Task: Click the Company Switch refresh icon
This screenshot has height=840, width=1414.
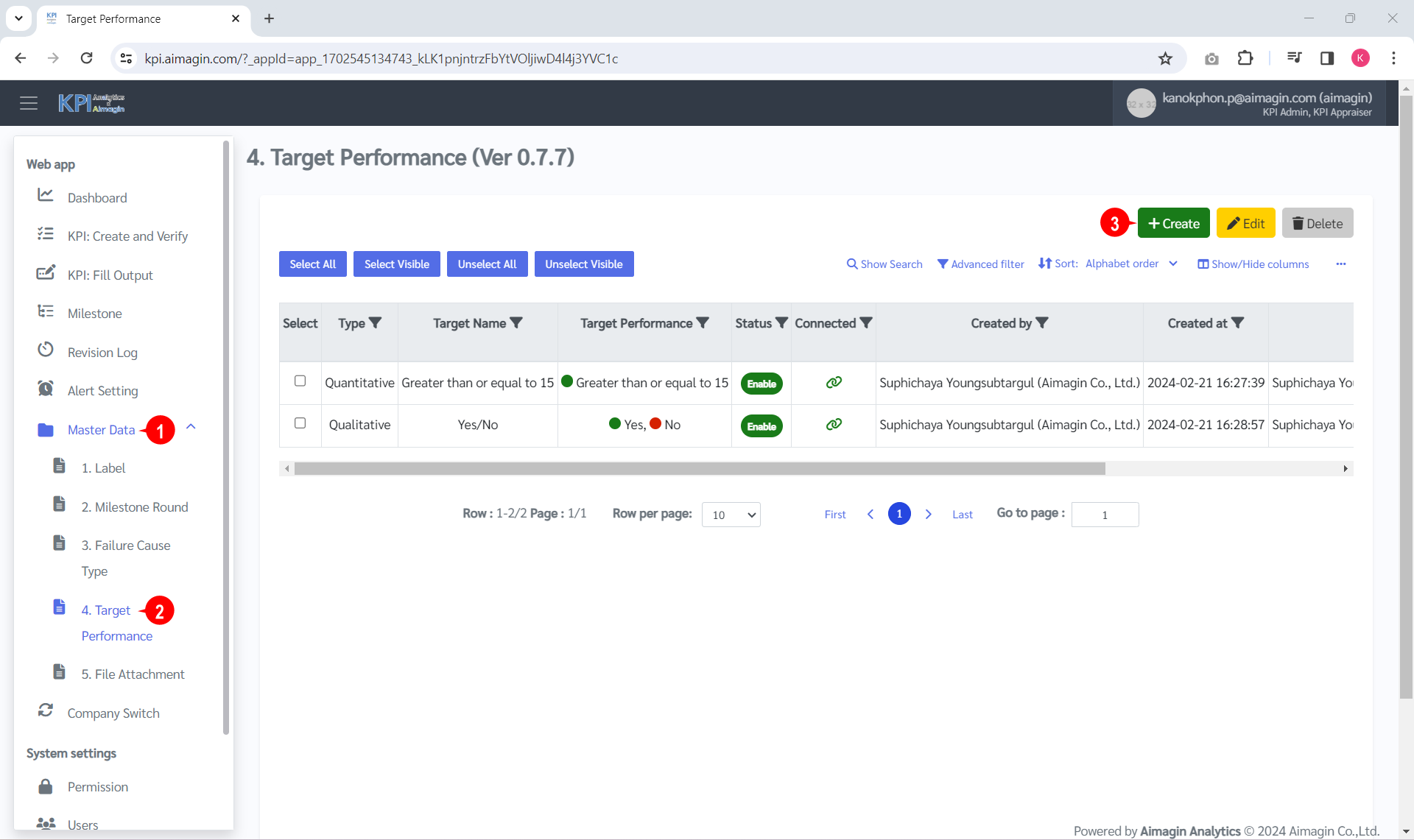Action: [46, 710]
